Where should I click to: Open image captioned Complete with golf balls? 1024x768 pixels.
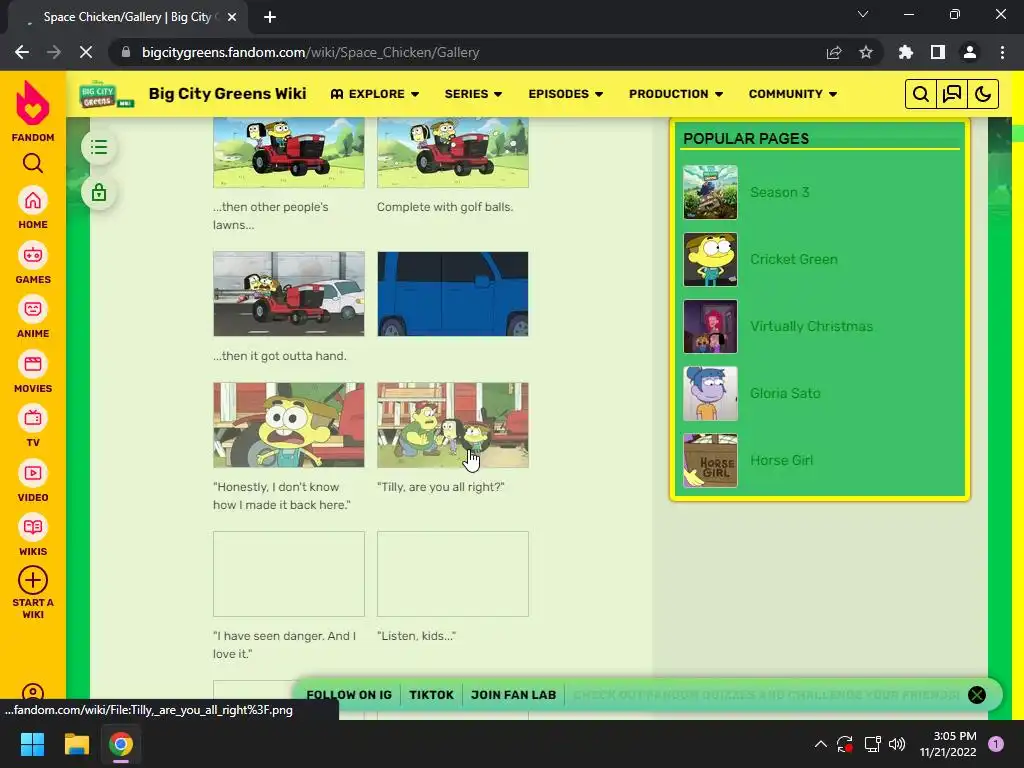pos(453,153)
